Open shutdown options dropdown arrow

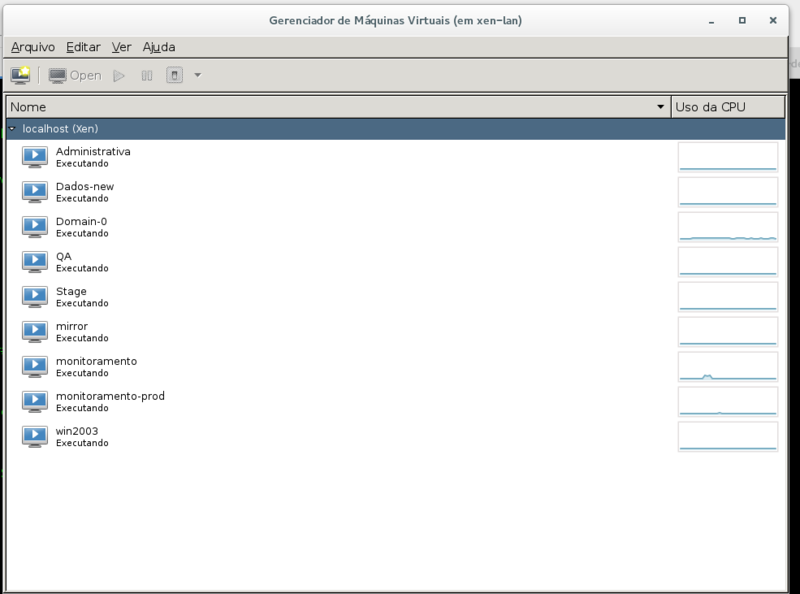click(198, 76)
